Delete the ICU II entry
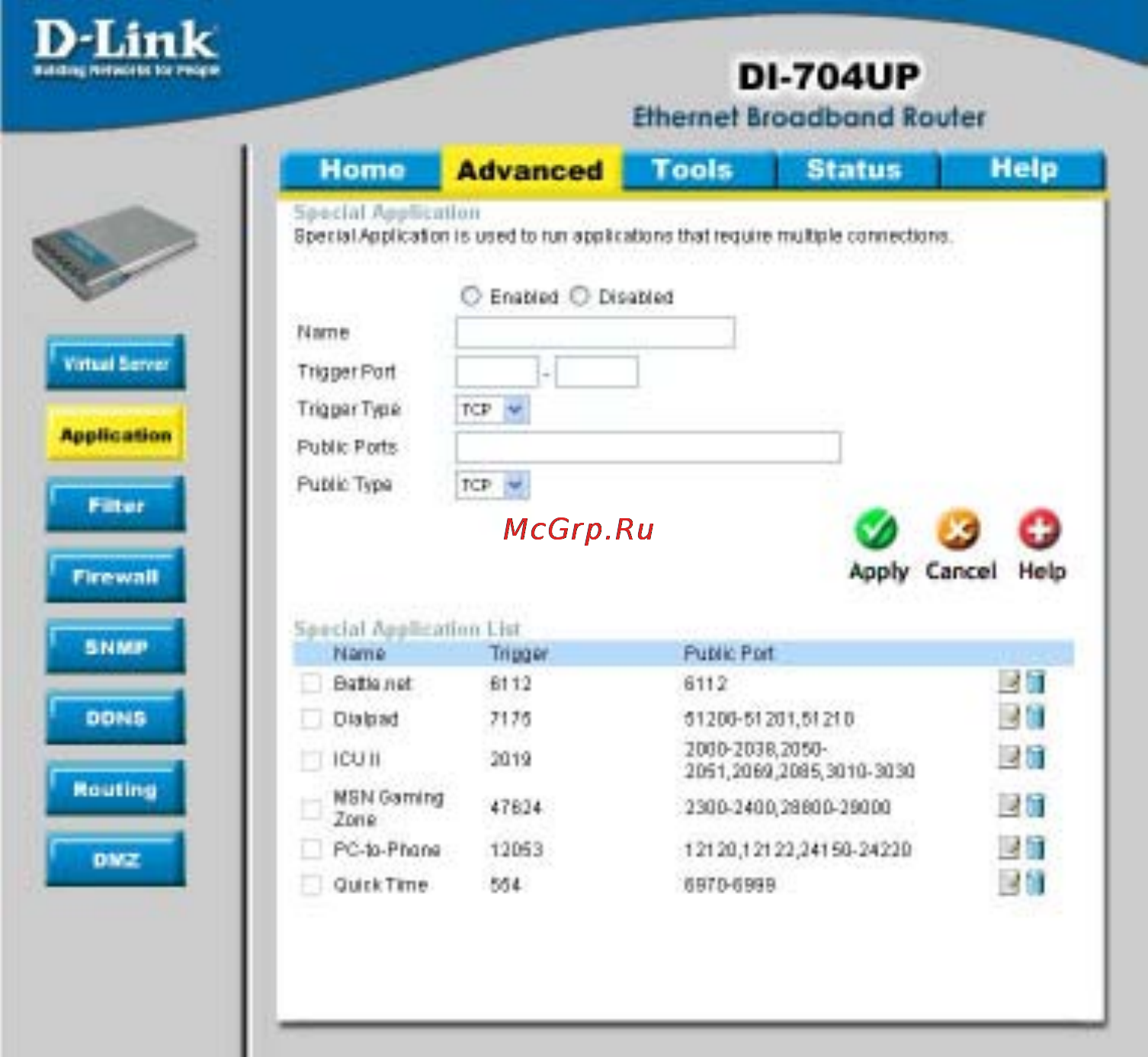The height and width of the screenshot is (1057, 1148). 1035,757
